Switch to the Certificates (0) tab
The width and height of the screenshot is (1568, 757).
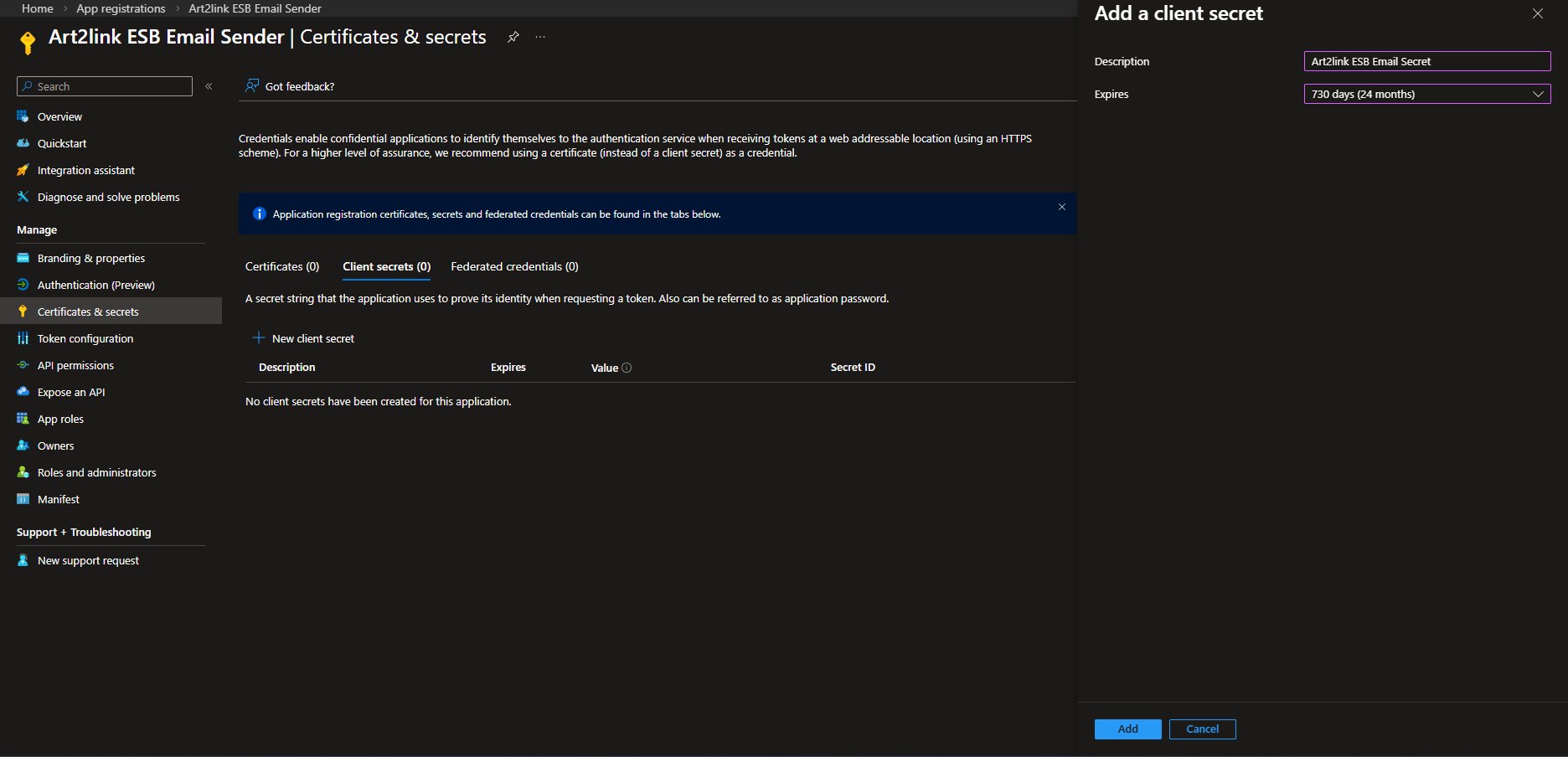pos(282,266)
